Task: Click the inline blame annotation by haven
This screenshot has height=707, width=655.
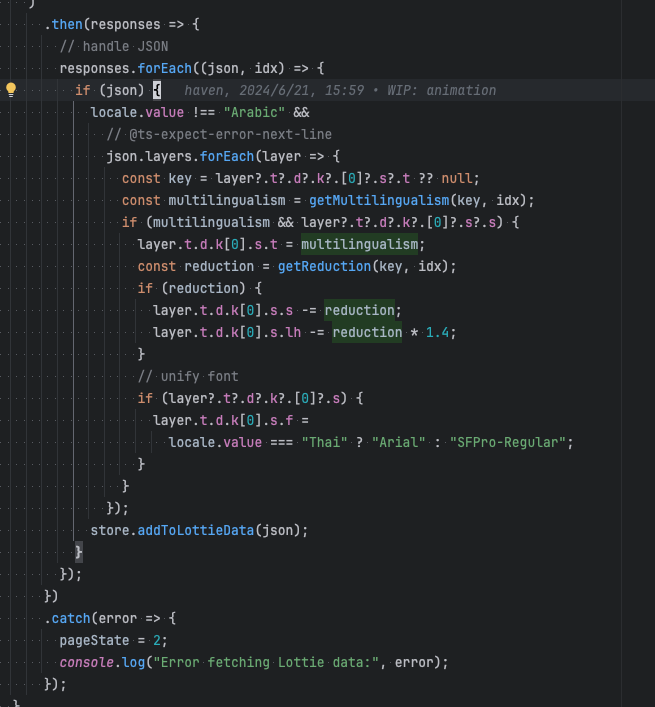Action: [x=340, y=91]
